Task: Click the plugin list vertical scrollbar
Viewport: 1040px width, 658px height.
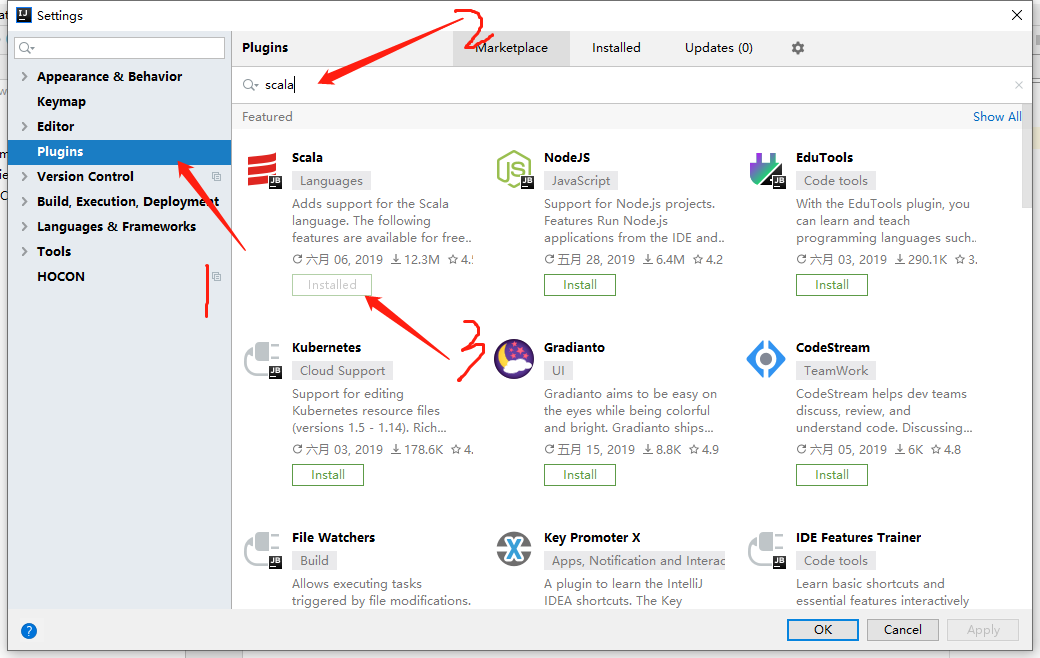Action: pos(1027,156)
